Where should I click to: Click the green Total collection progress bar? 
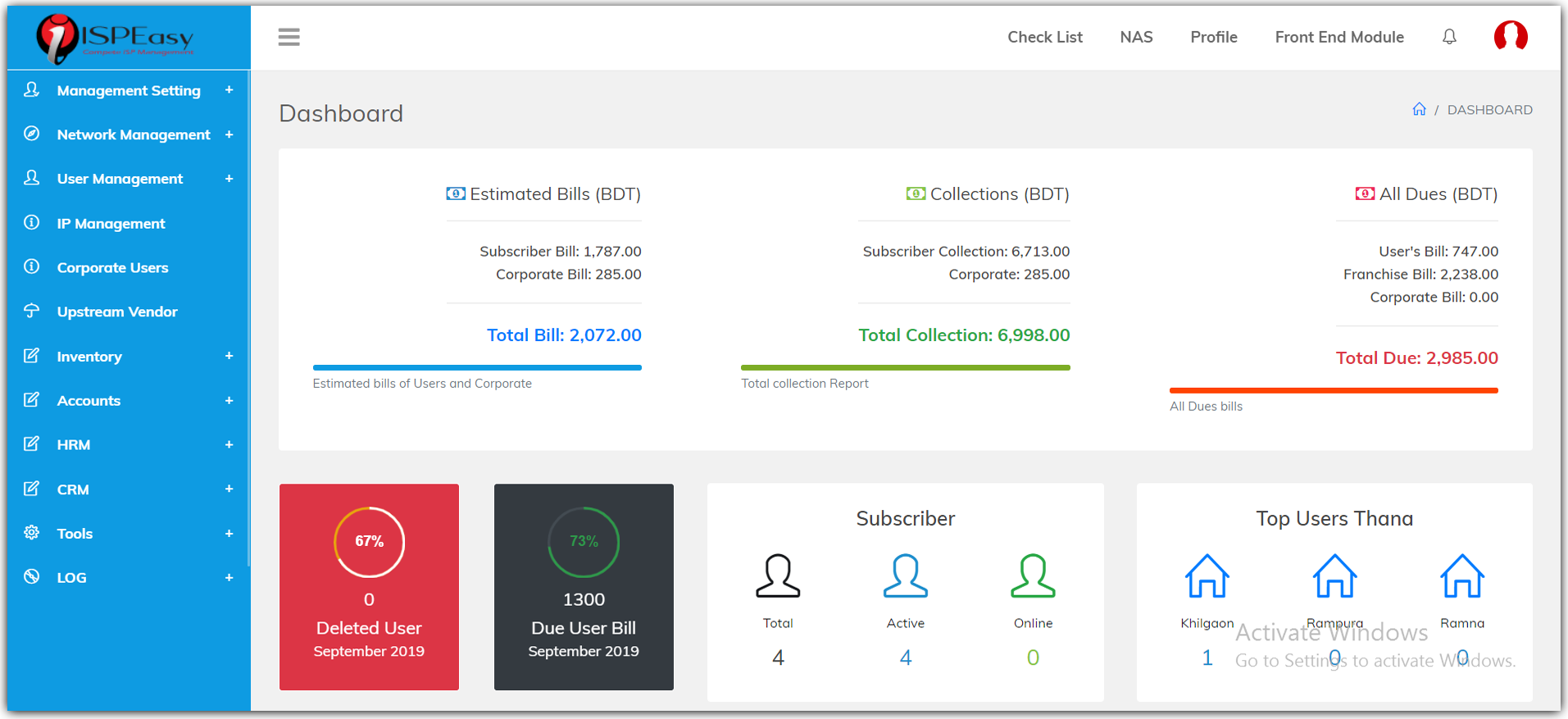pyautogui.click(x=906, y=367)
